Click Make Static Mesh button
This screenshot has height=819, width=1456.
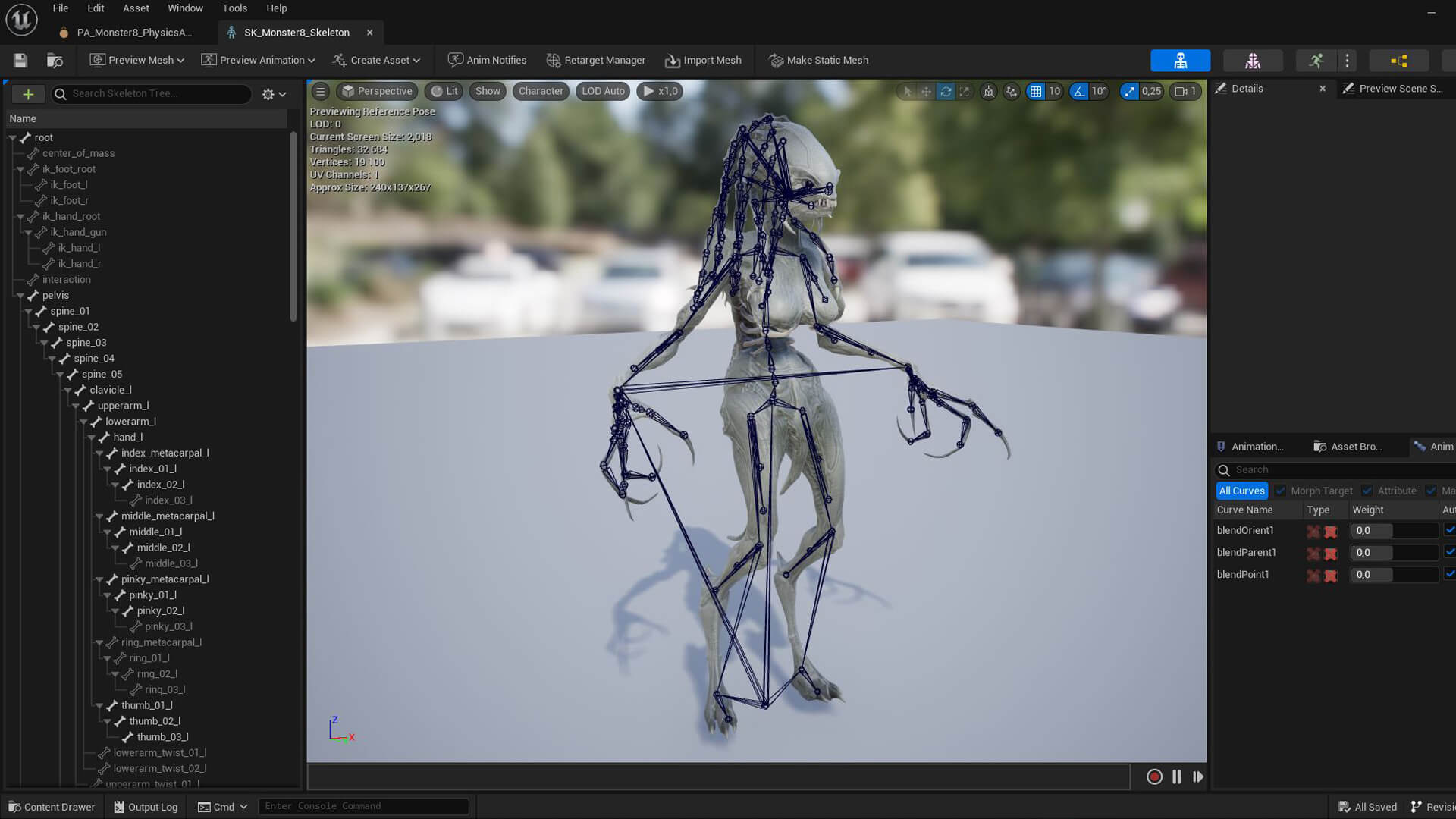click(818, 60)
